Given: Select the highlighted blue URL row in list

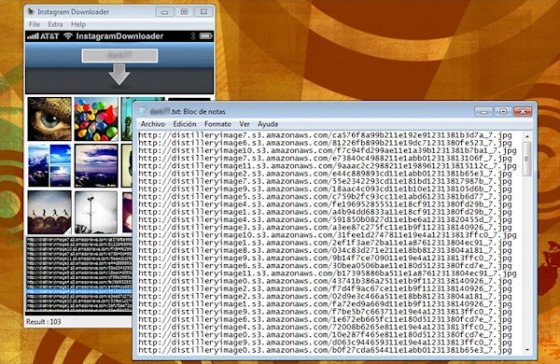Looking at the screenshot, I should pos(79,291).
